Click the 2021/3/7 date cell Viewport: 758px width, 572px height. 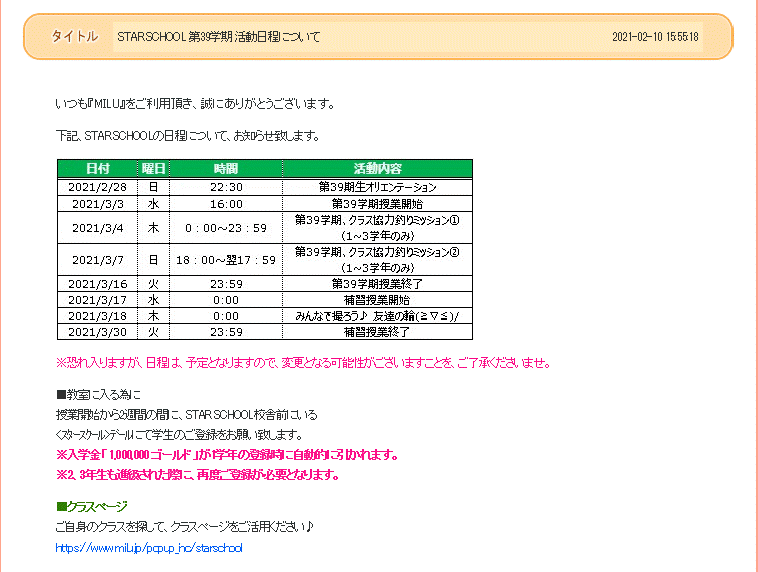pos(98,260)
